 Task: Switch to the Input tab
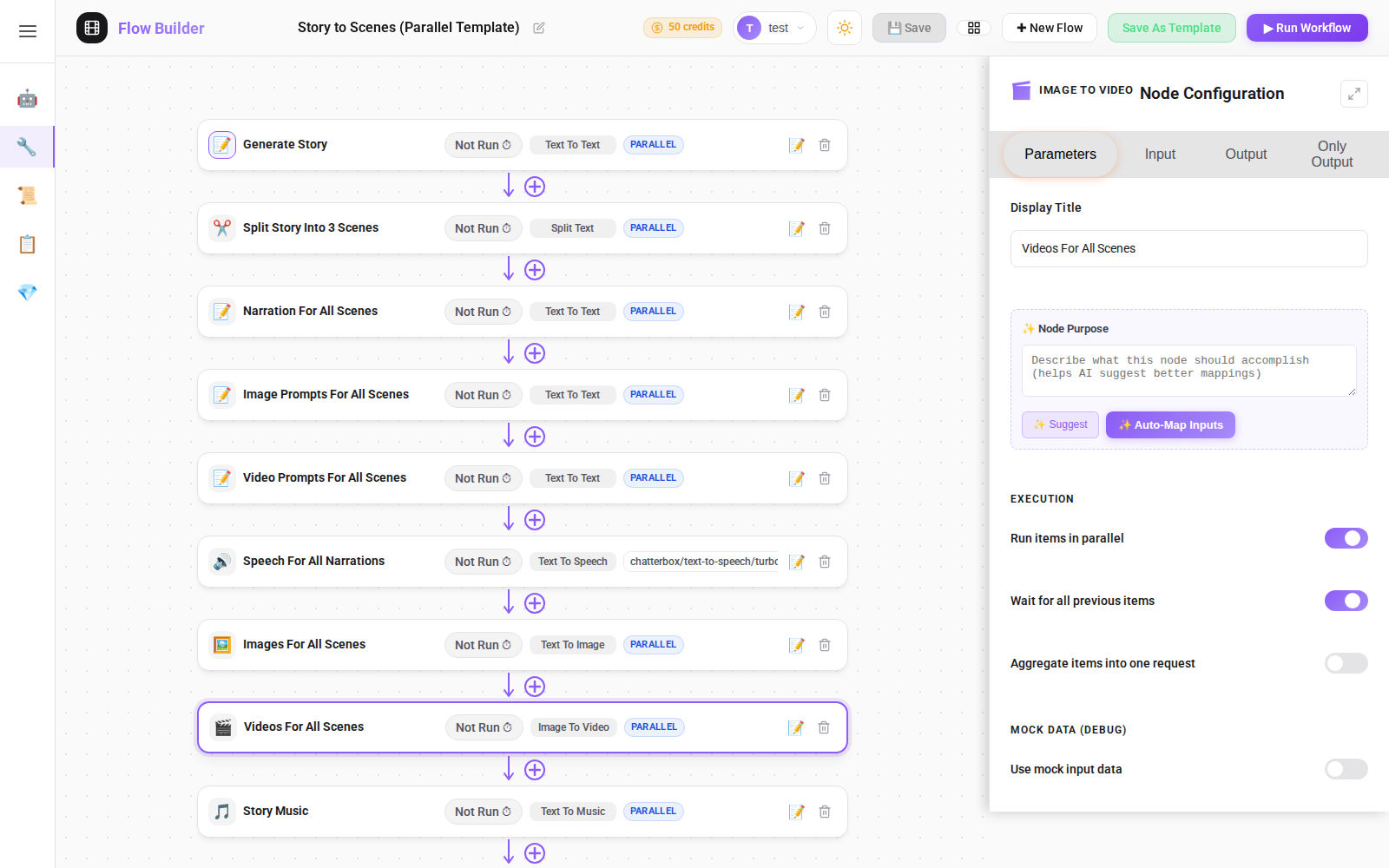pos(1159,155)
